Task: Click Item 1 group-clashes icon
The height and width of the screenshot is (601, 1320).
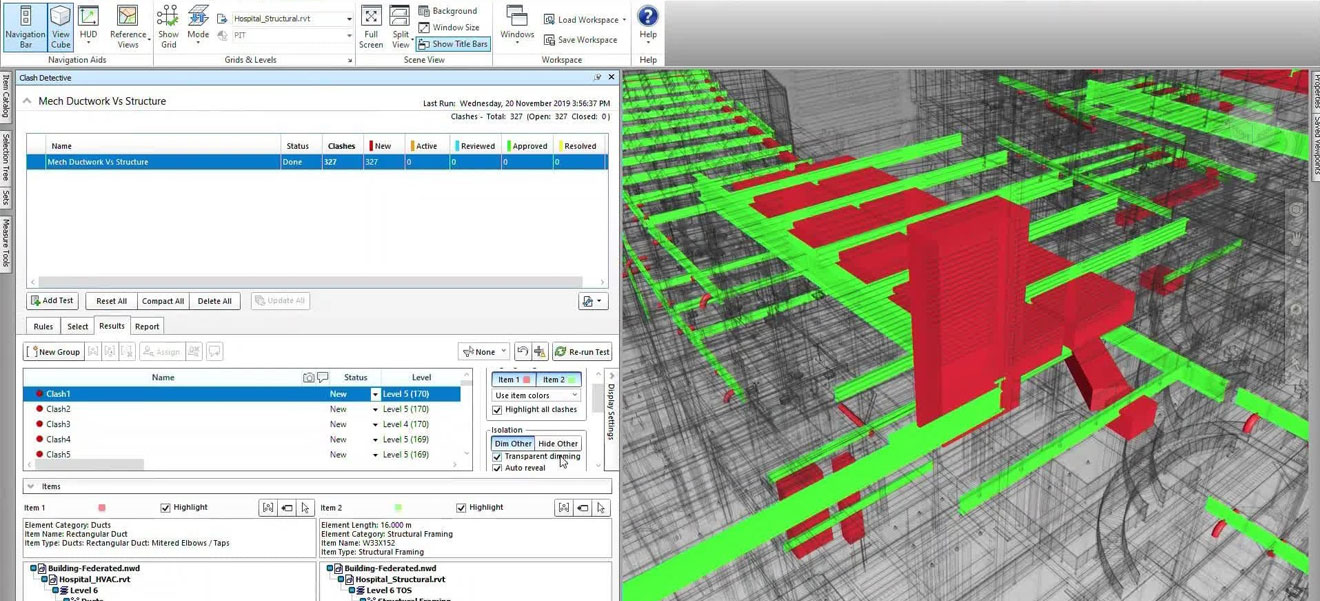Action: [268, 508]
